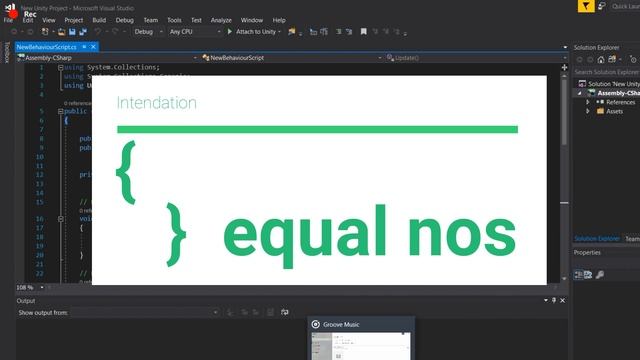The height and width of the screenshot is (360, 640).
Task: Toggle word wrap in the Output panel
Action: [x=284, y=312]
